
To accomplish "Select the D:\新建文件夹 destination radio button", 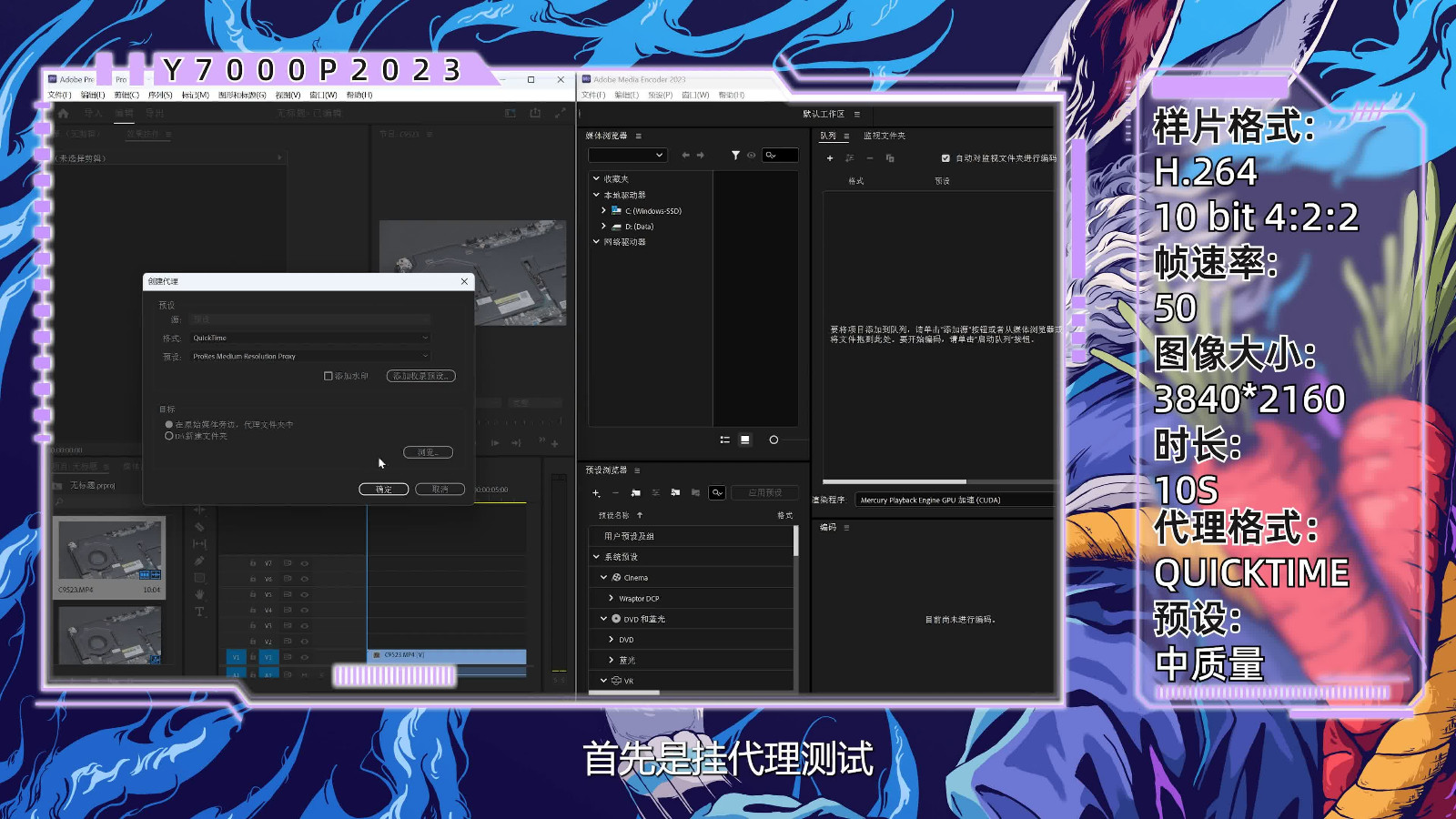I will tap(169, 436).
